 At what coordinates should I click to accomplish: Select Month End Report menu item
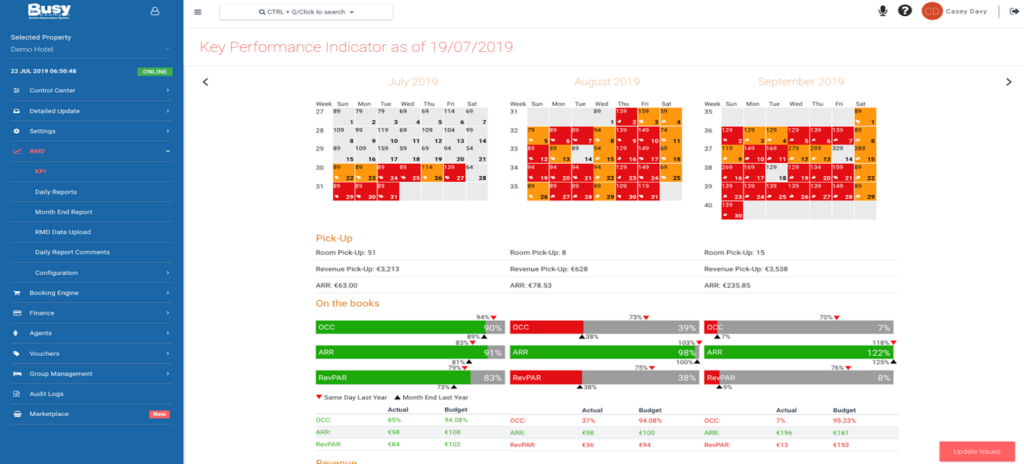click(63, 212)
